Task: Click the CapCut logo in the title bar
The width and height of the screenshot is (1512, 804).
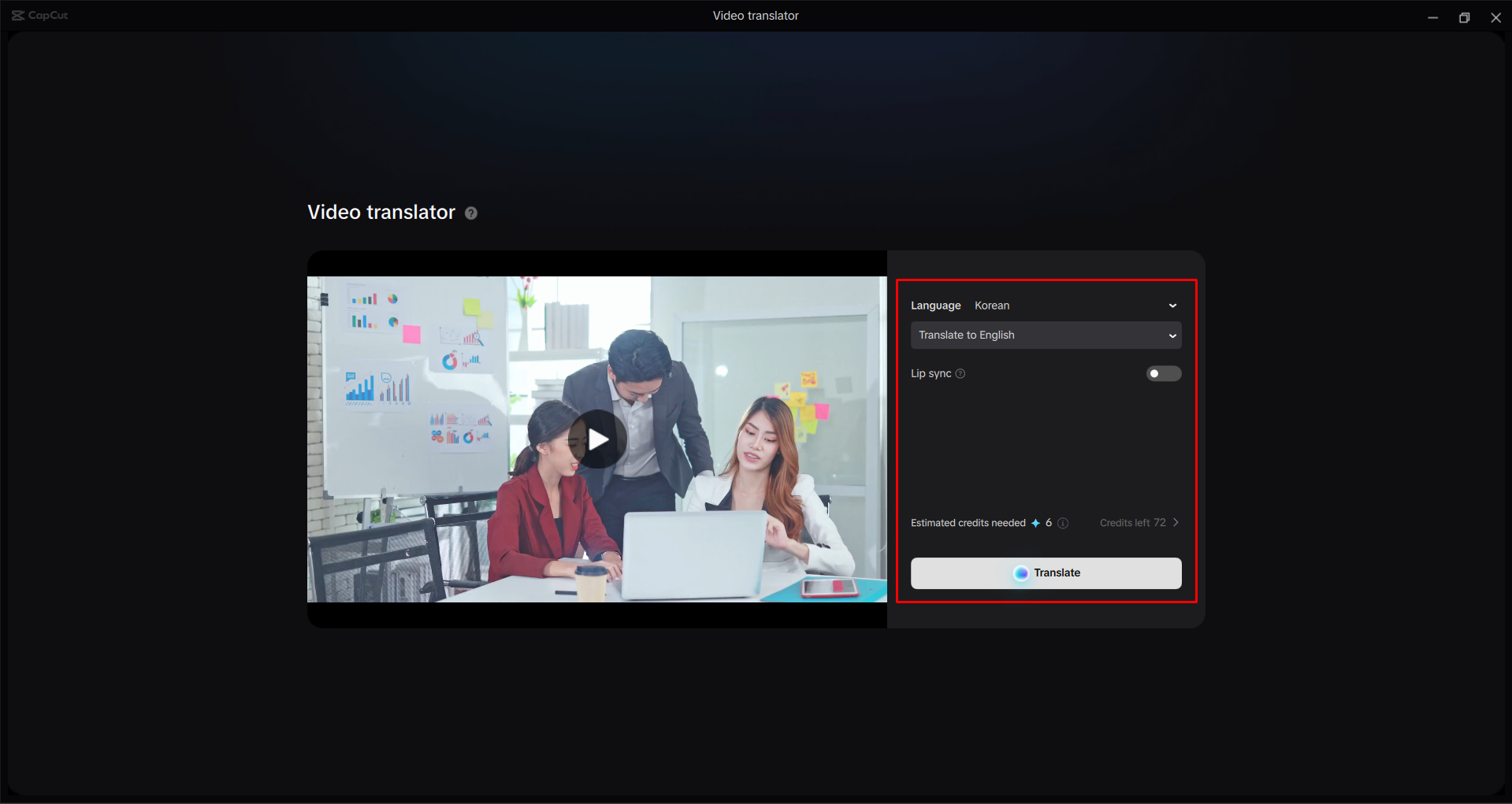Action: pyautogui.click(x=38, y=15)
